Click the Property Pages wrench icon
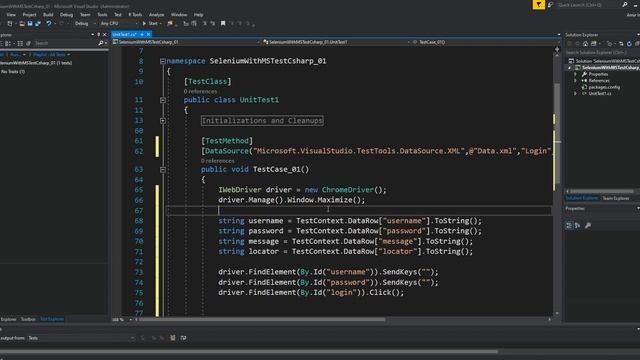640x360 pixels. pos(588,225)
